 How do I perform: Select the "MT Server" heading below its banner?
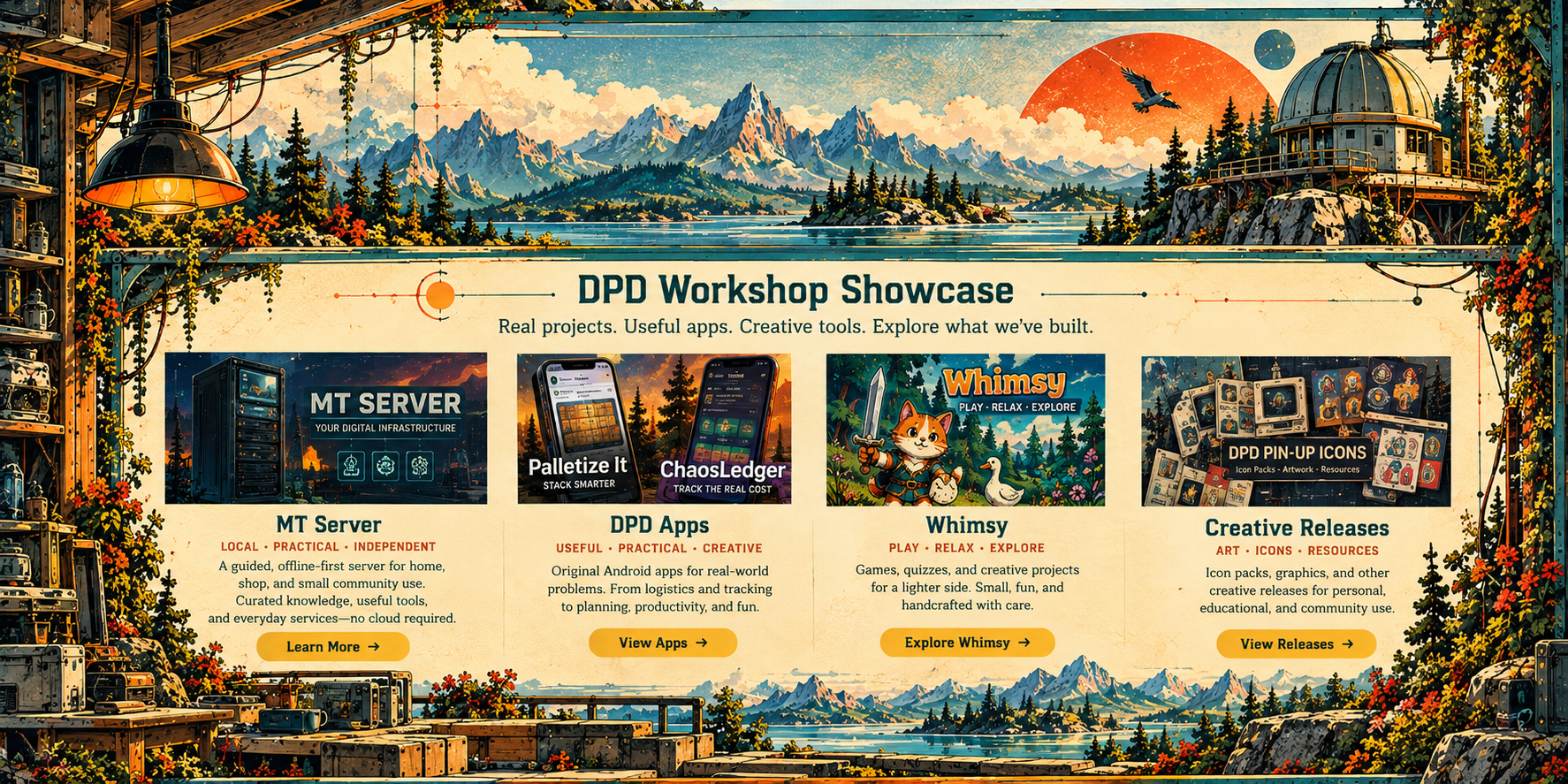click(329, 525)
